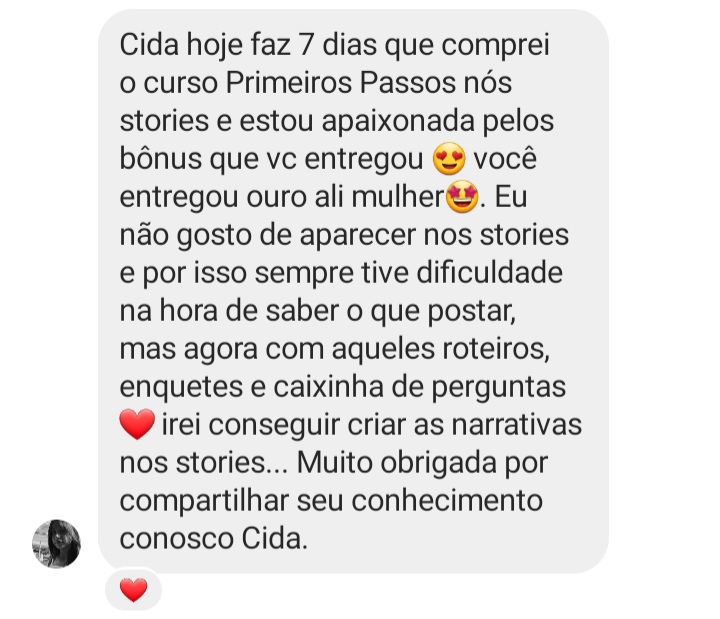Click the star-eyes emoji after 'mulher'
The height and width of the screenshot is (619, 720).
[x=462, y=197]
